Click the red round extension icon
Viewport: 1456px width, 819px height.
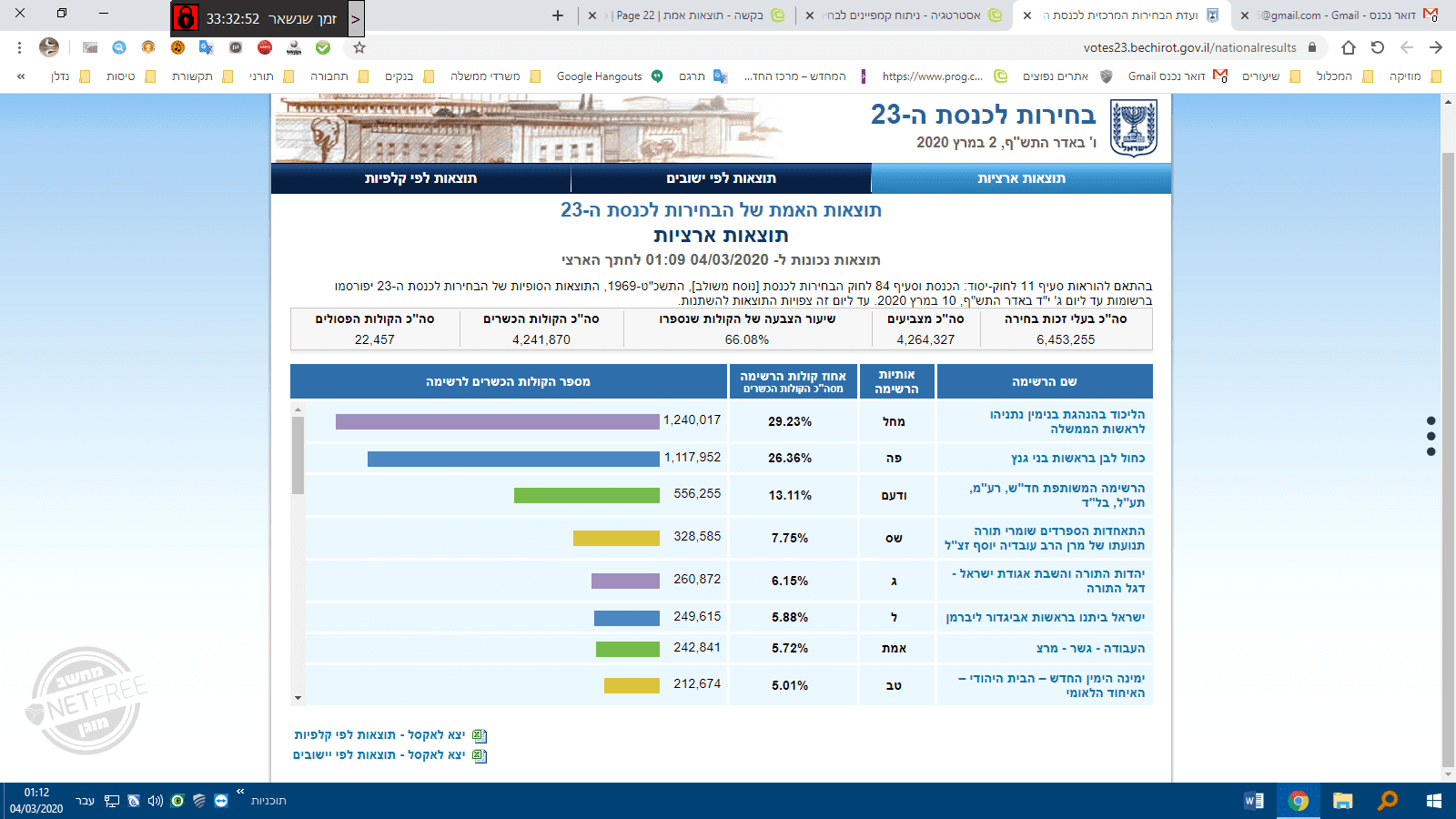tap(265, 47)
